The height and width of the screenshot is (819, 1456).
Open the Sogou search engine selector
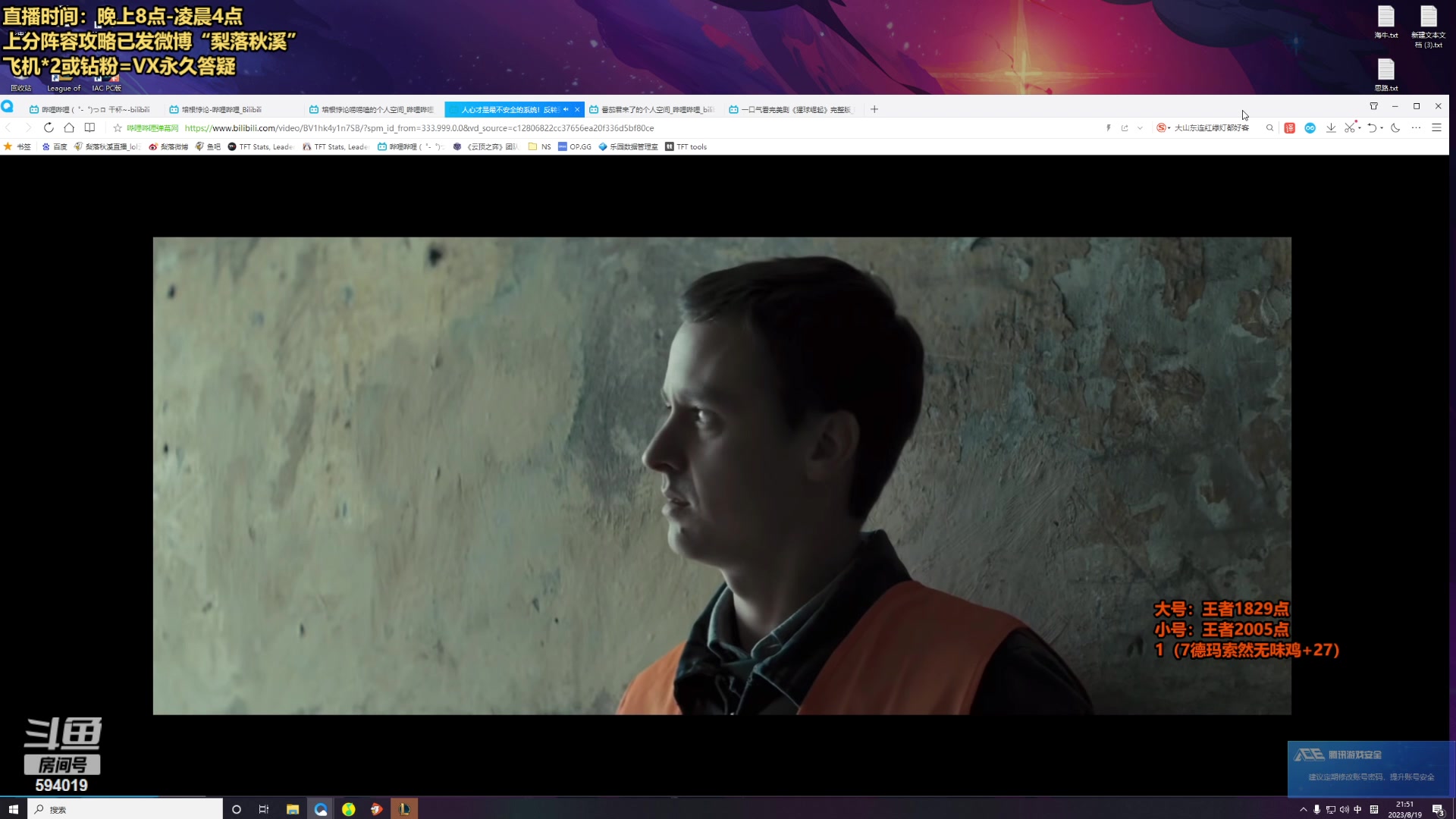click(1163, 128)
